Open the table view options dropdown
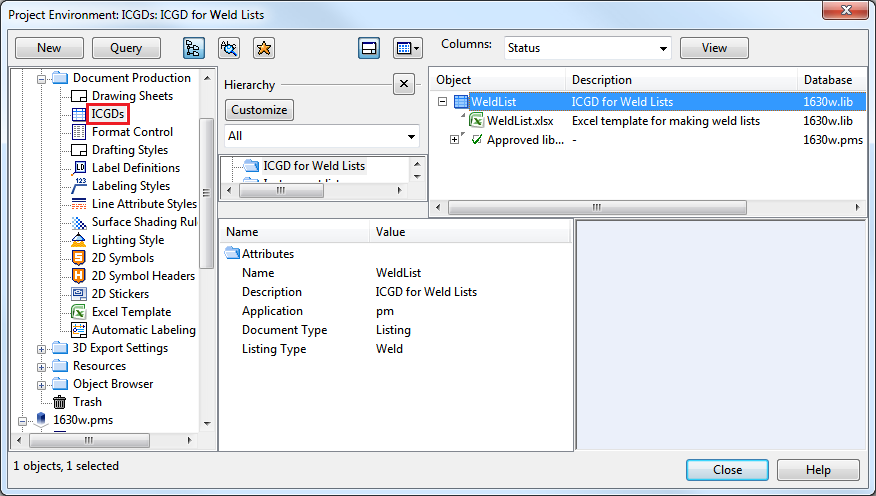Image resolution: width=876 pixels, height=496 pixels. point(407,48)
